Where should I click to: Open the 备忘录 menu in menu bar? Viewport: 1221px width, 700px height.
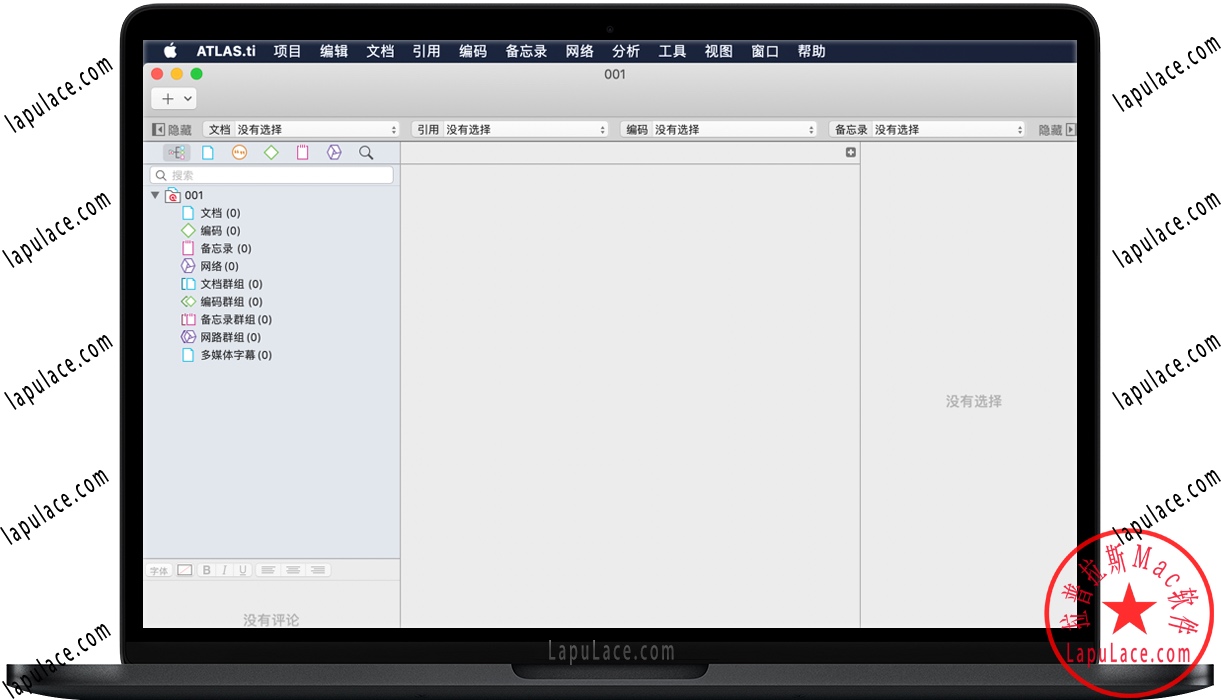pos(526,51)
